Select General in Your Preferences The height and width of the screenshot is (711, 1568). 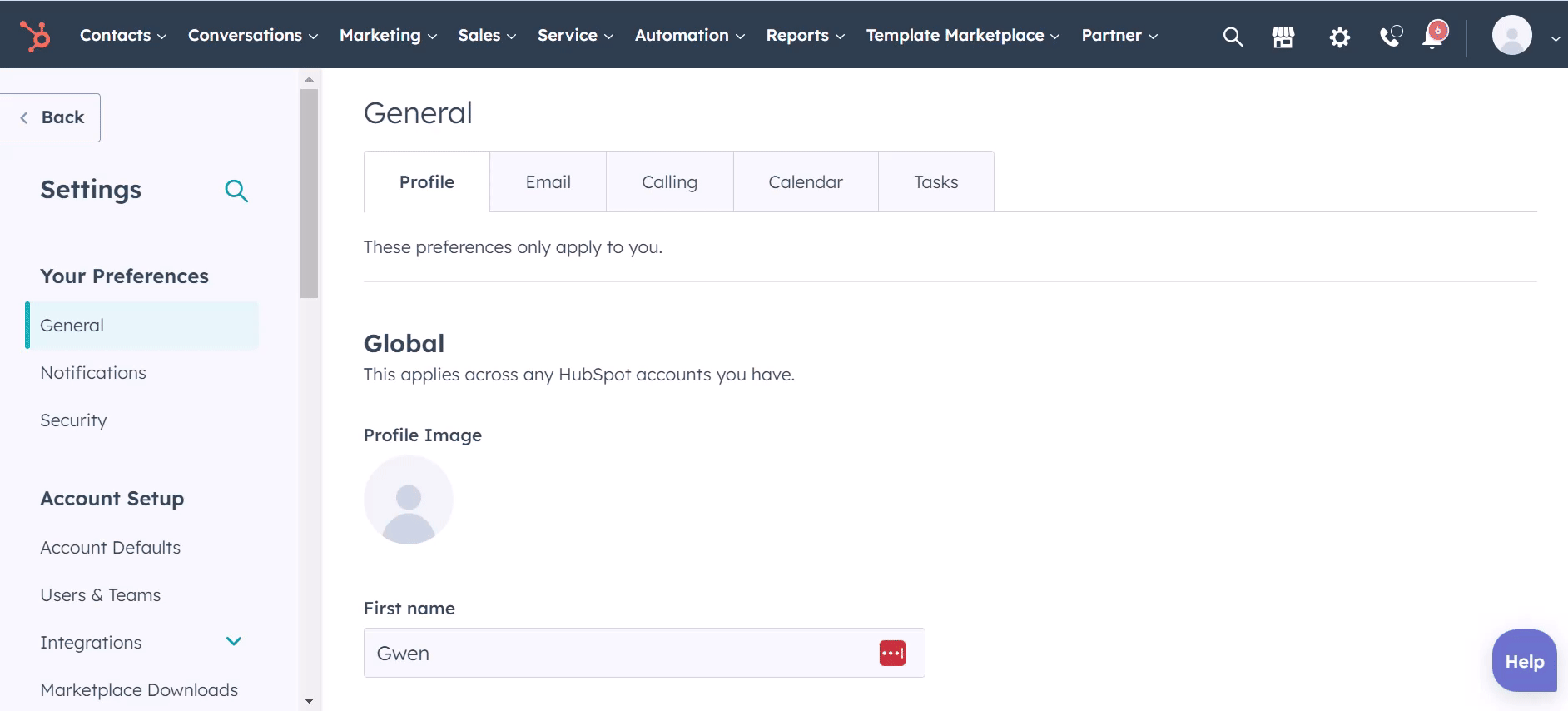(142, 326)
